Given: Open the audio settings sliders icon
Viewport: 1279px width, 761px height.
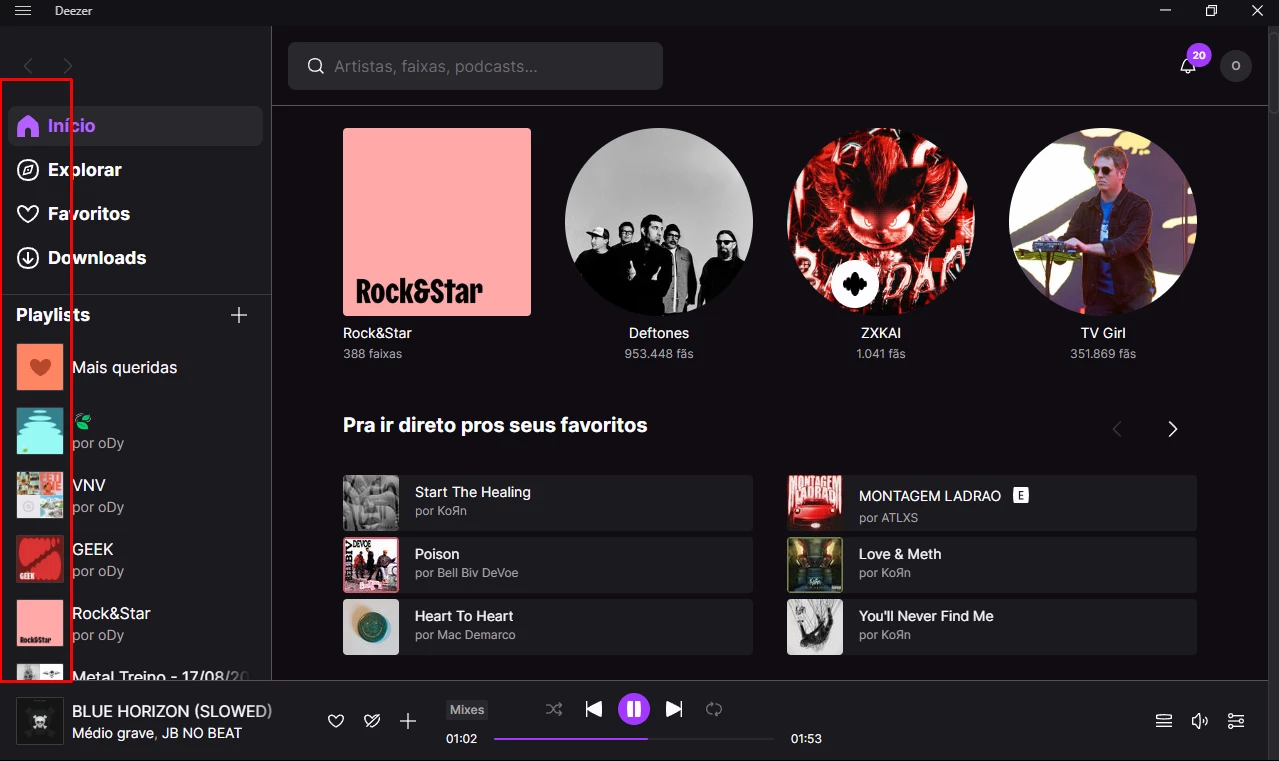Looking at the screenshot, I should click(x=1236, y=721).
